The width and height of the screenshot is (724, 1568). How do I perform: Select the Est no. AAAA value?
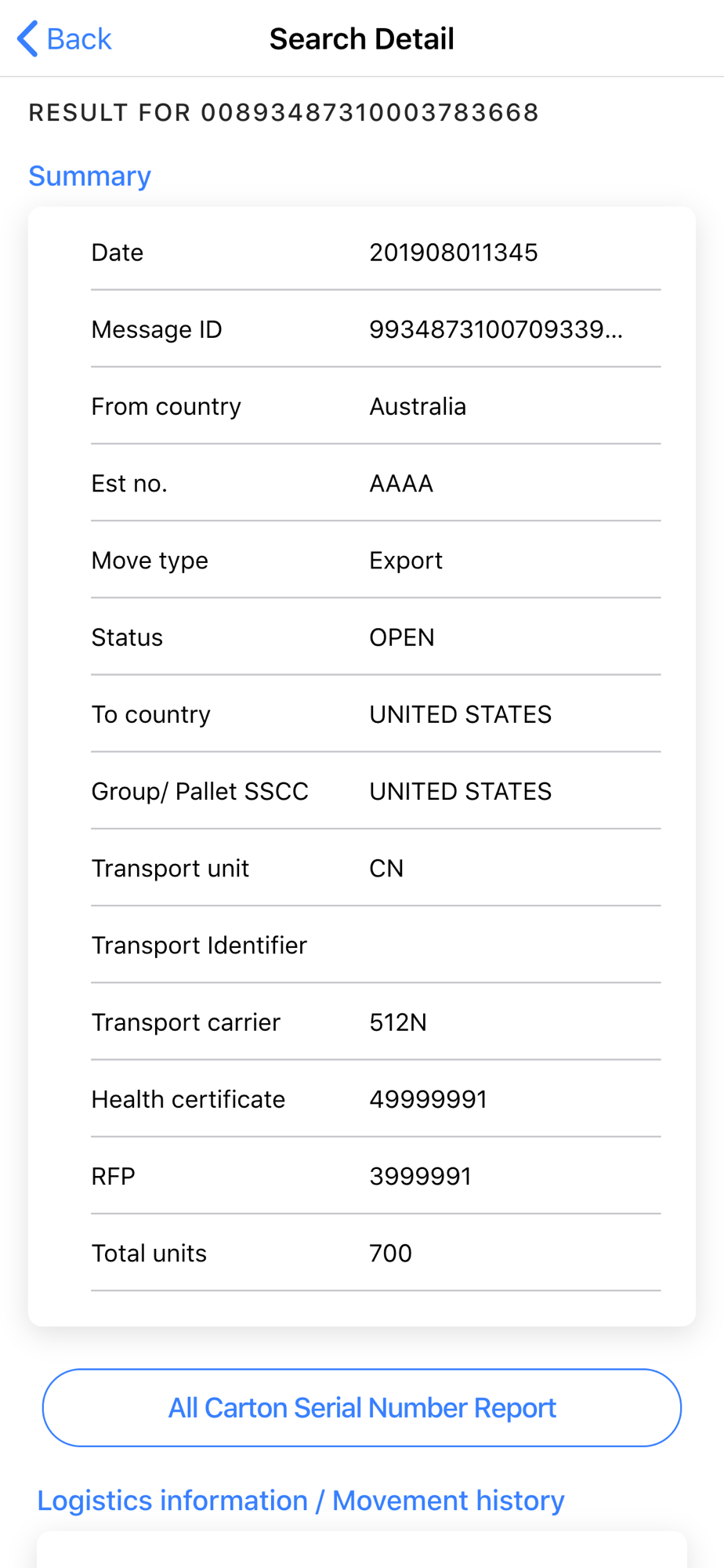(401, 483)
